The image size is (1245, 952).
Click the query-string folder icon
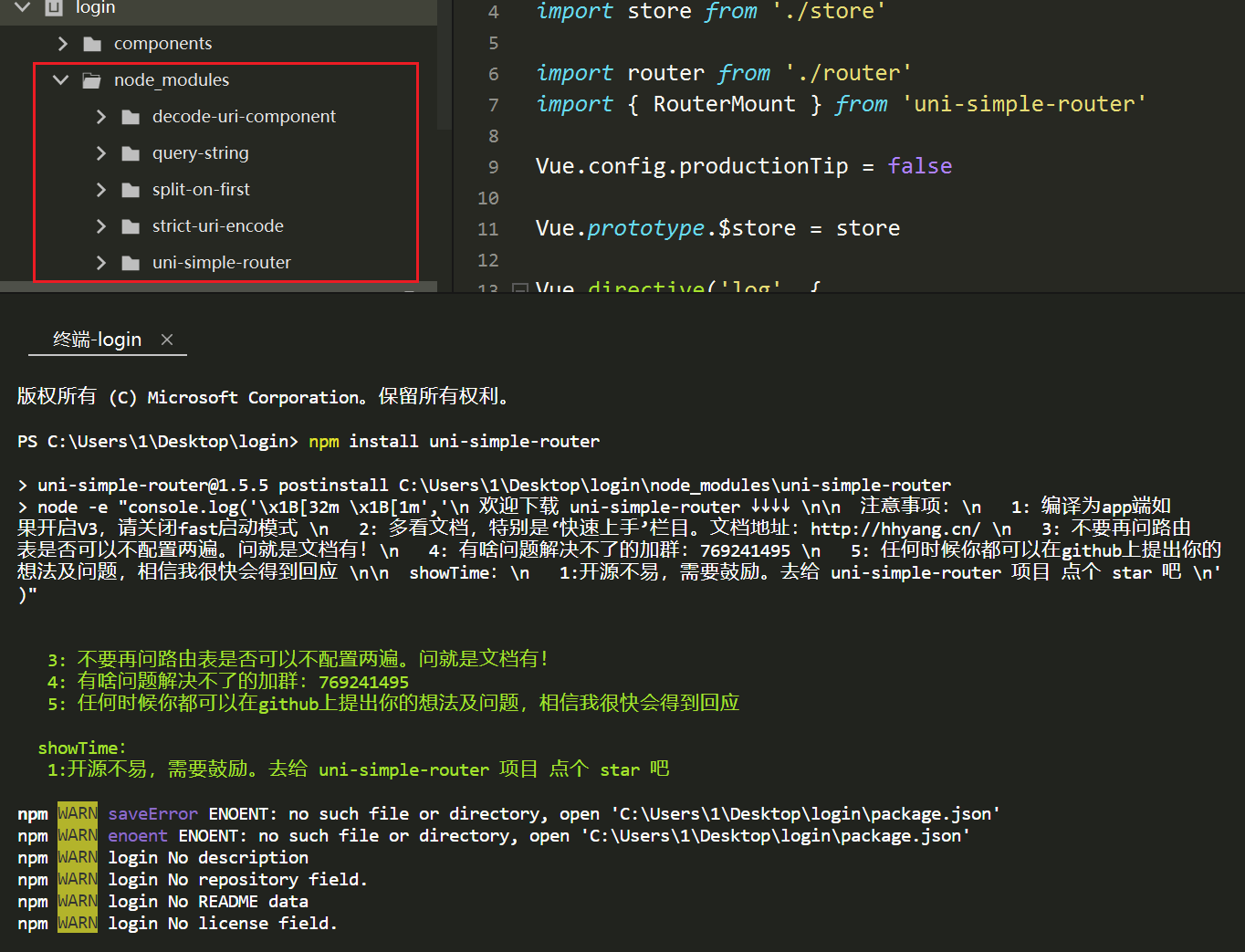point(131,152)
